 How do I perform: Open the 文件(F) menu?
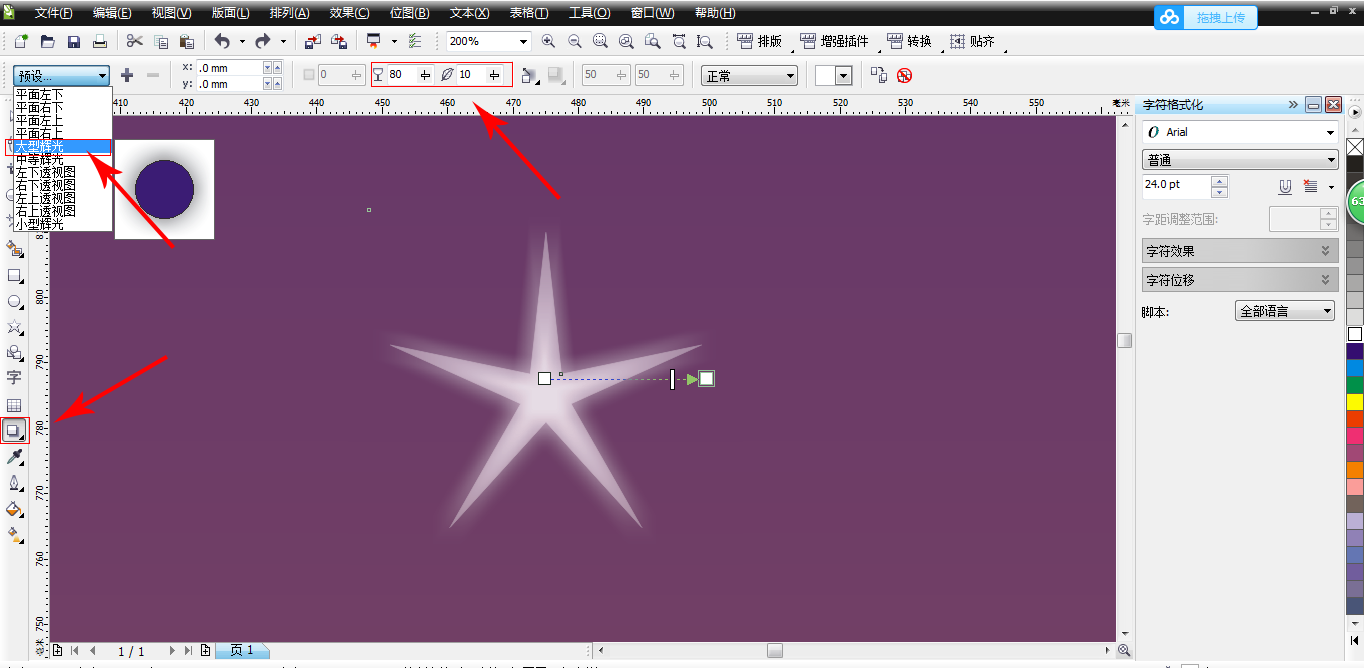coord(54,13)
